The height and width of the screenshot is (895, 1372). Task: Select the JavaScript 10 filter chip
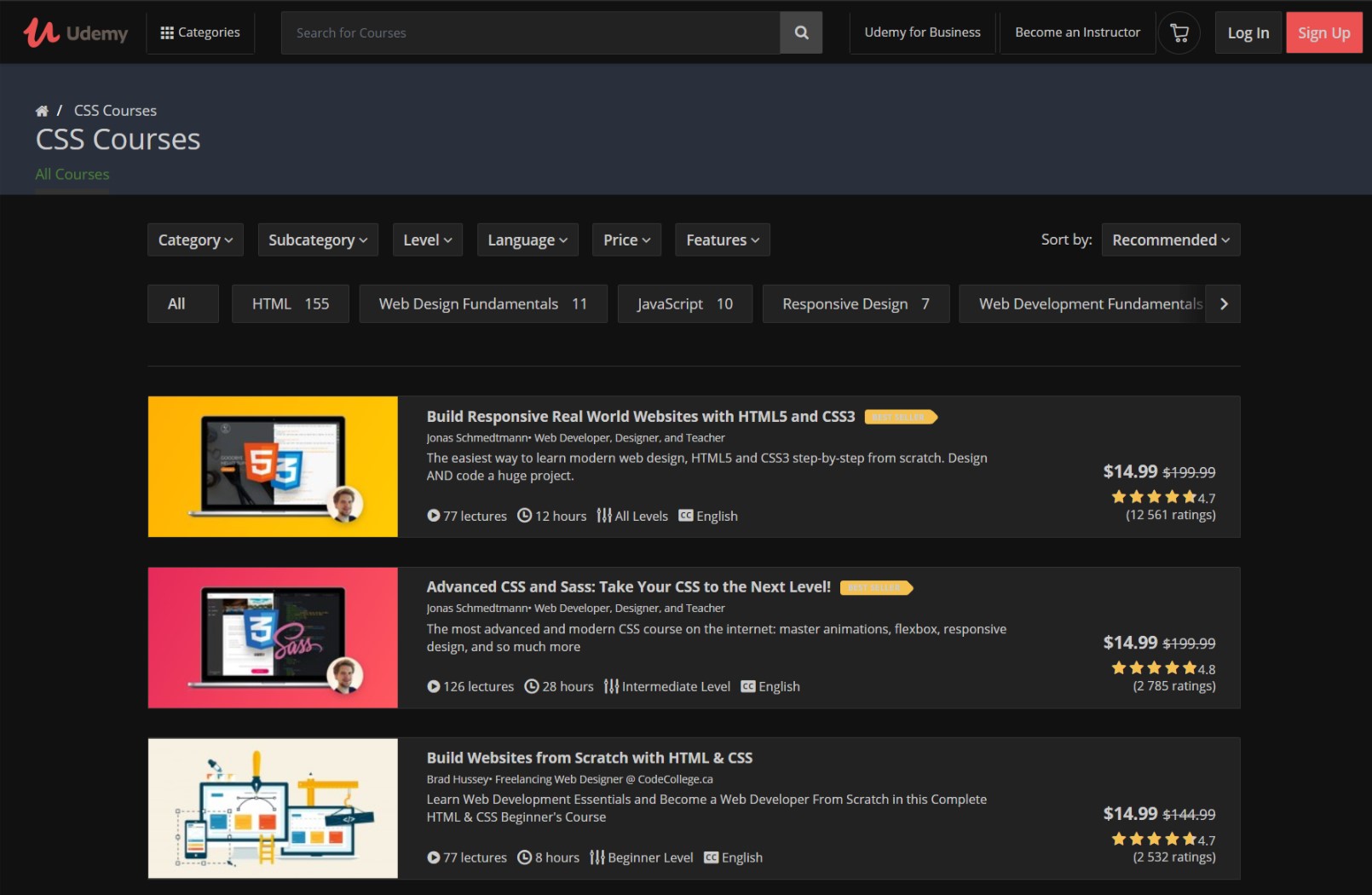click(x=684, y=303)
